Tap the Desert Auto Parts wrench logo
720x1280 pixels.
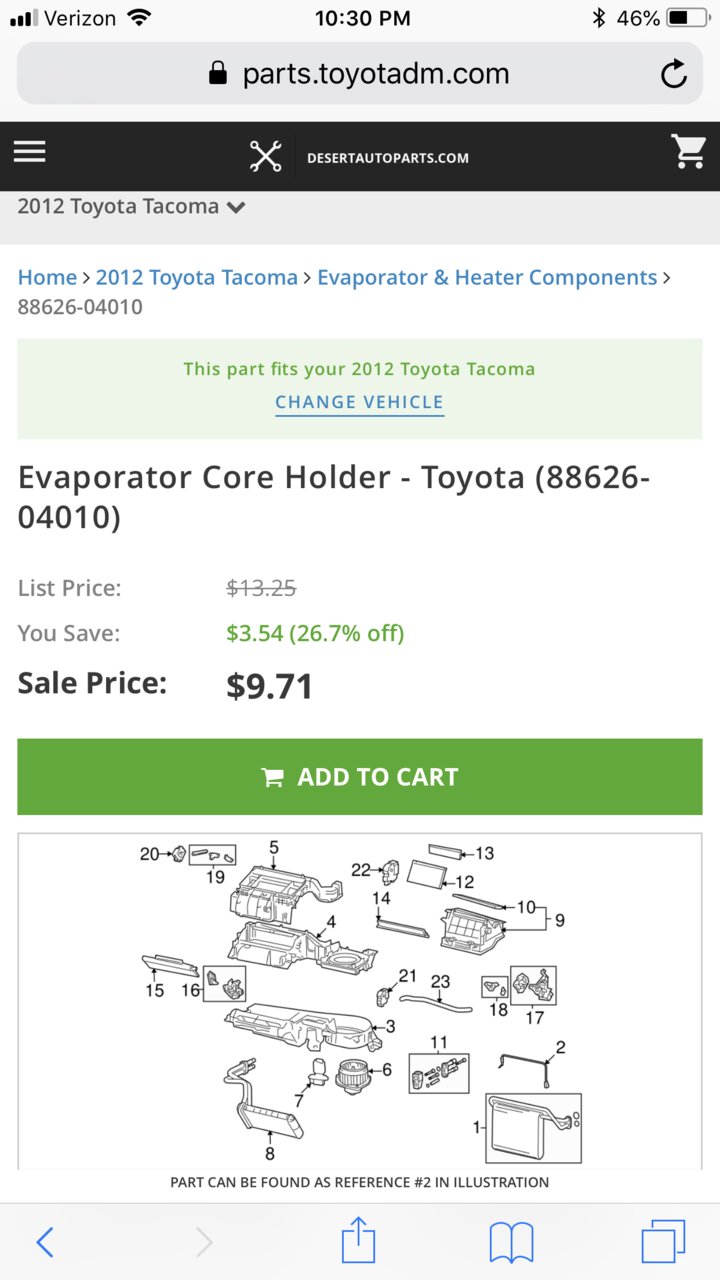[x=265, y=157]
